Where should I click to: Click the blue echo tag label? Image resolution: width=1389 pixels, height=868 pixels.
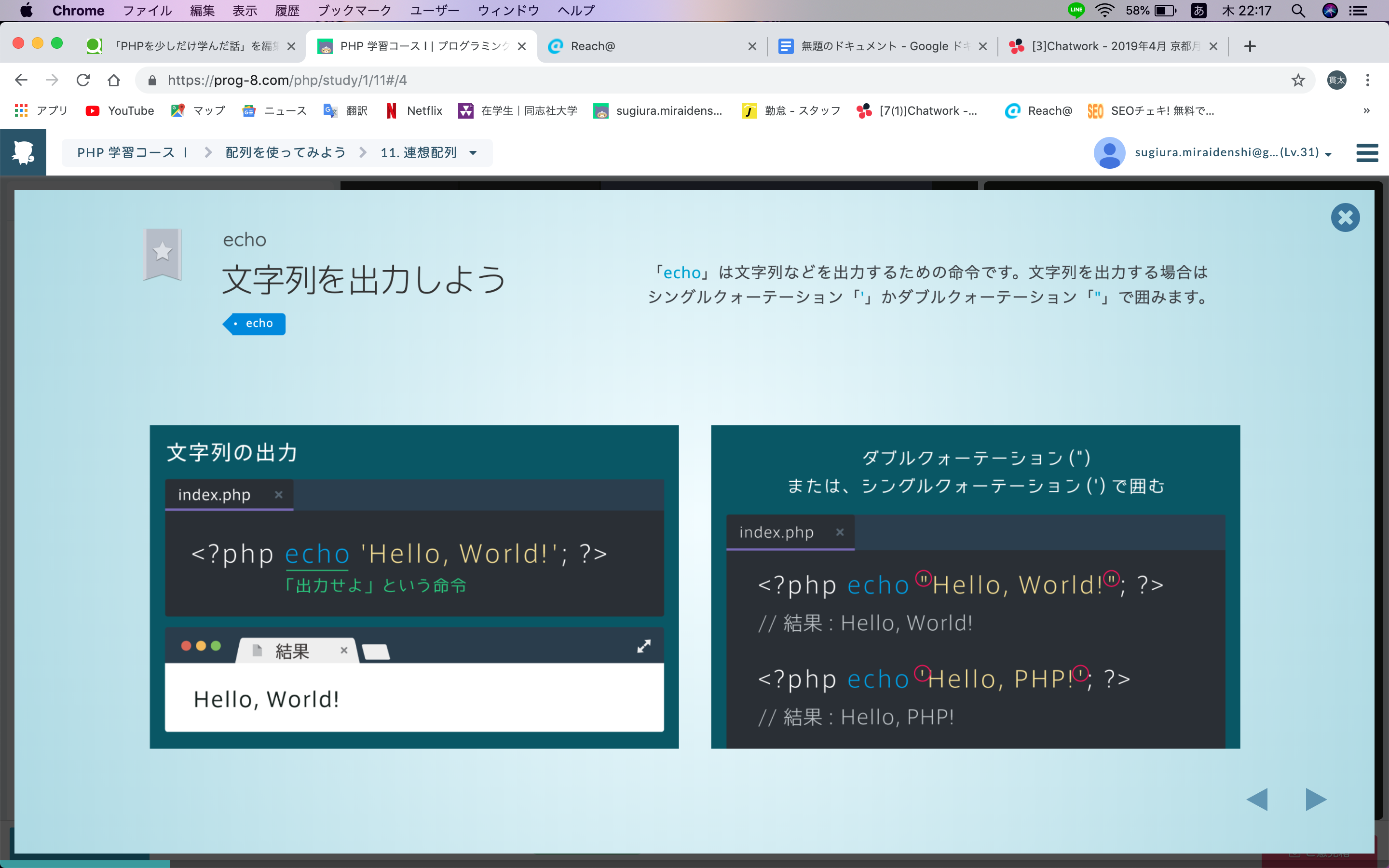point(254,324)
